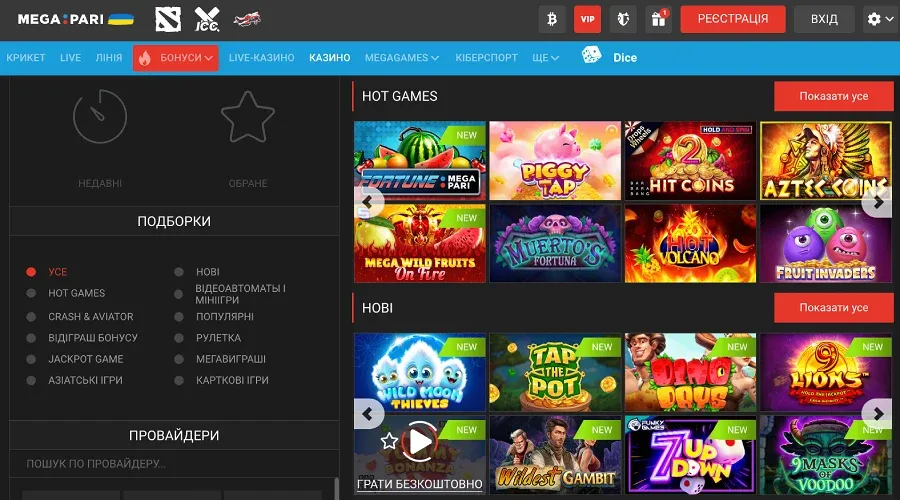Click the Реєстрація button
The width and height of the screenshot is (900, 500).
733,19
